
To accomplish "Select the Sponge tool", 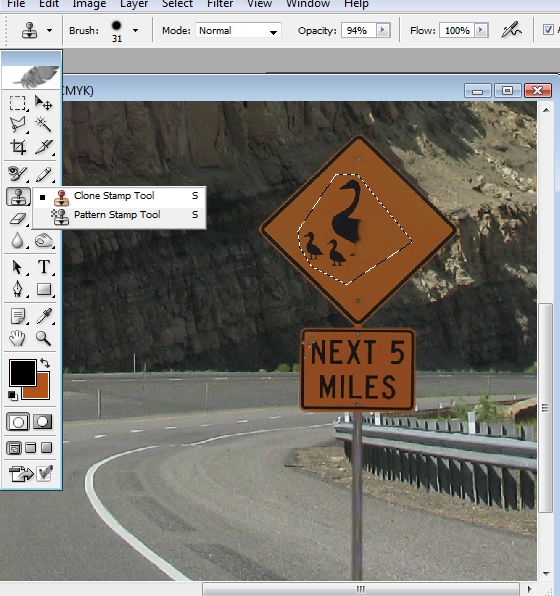I will pos(43,241).
